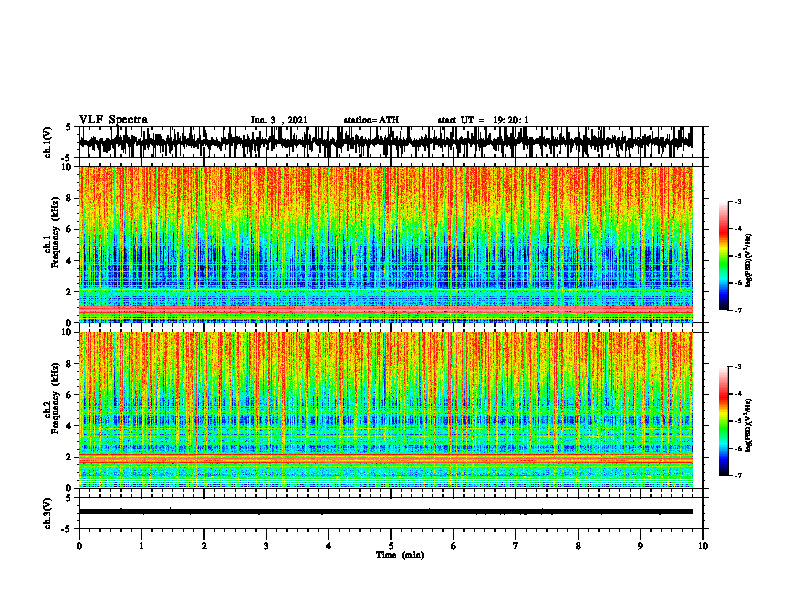Click the ch.1 color bar "log(PSD)" label
The image size is (792, 612).
(x=750, y=261)
